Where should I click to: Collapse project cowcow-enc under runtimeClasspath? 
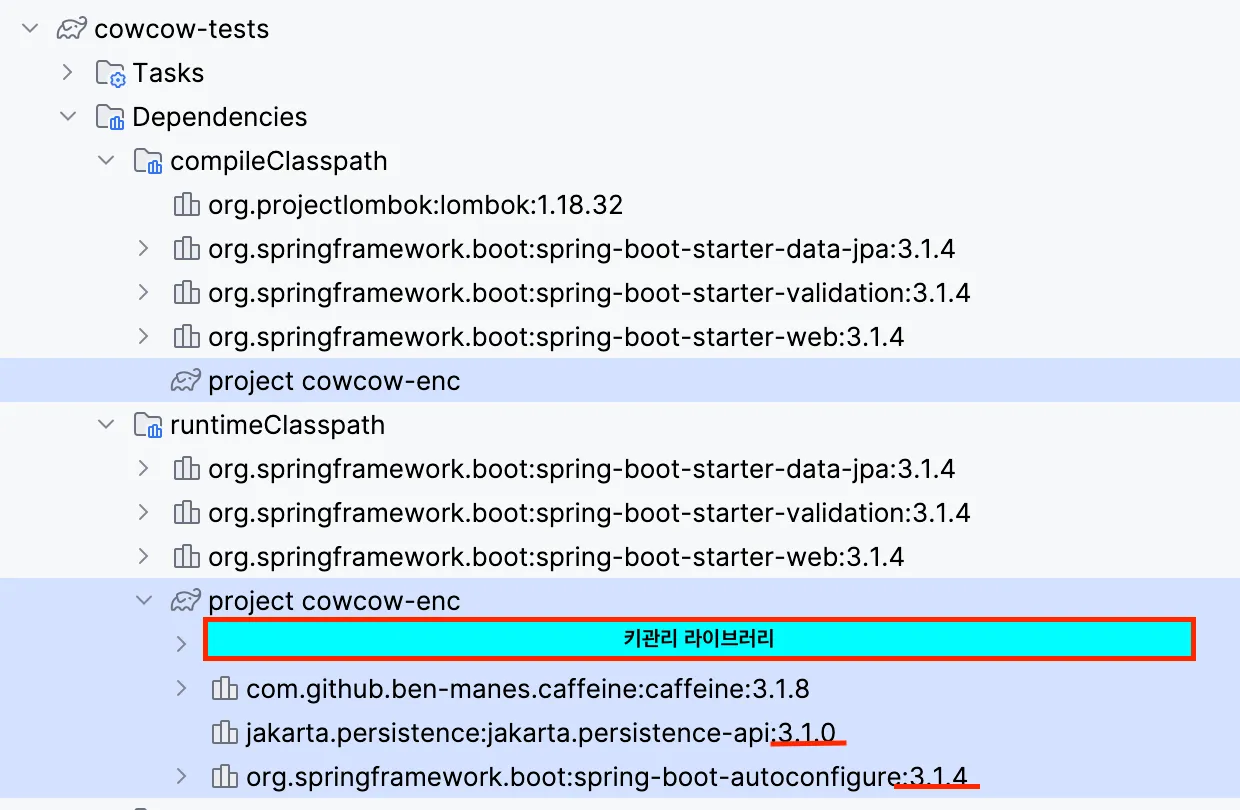(x=144, y=601)
